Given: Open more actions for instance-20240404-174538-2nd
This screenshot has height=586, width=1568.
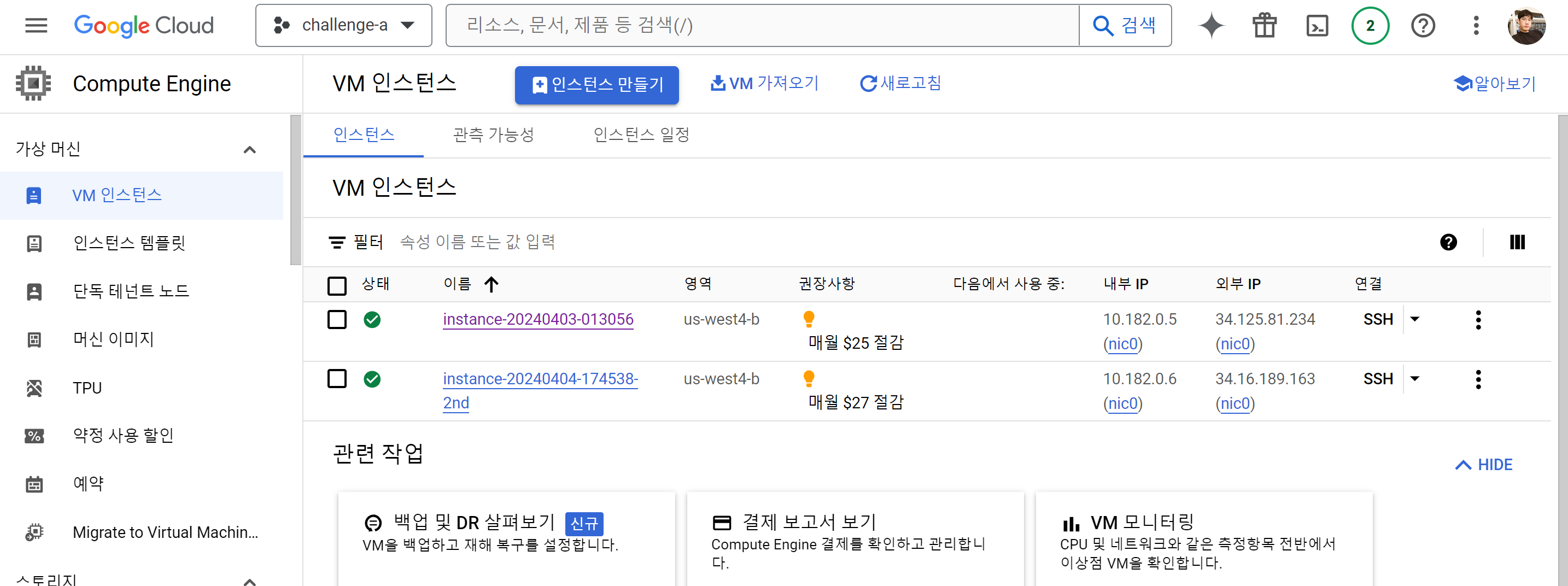Looking at the screenshot, I should (1478, 379).
